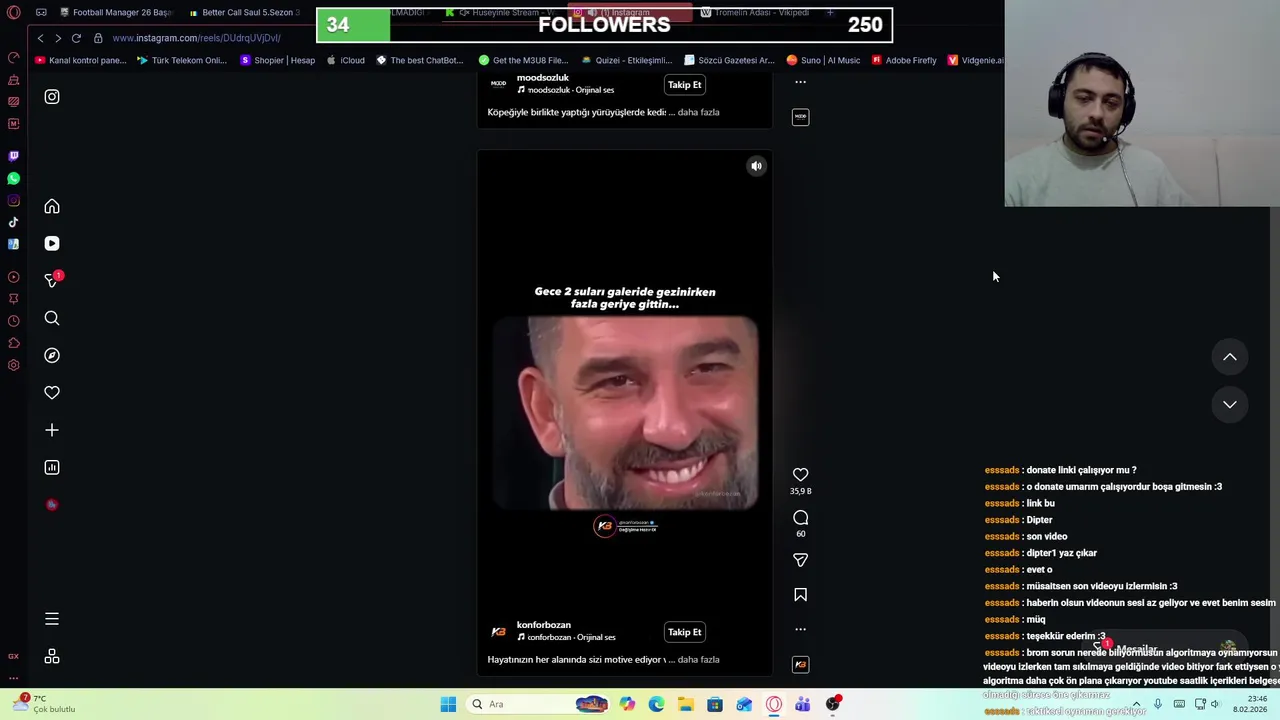Open moodsozluk profile name link

click(542, 78)
